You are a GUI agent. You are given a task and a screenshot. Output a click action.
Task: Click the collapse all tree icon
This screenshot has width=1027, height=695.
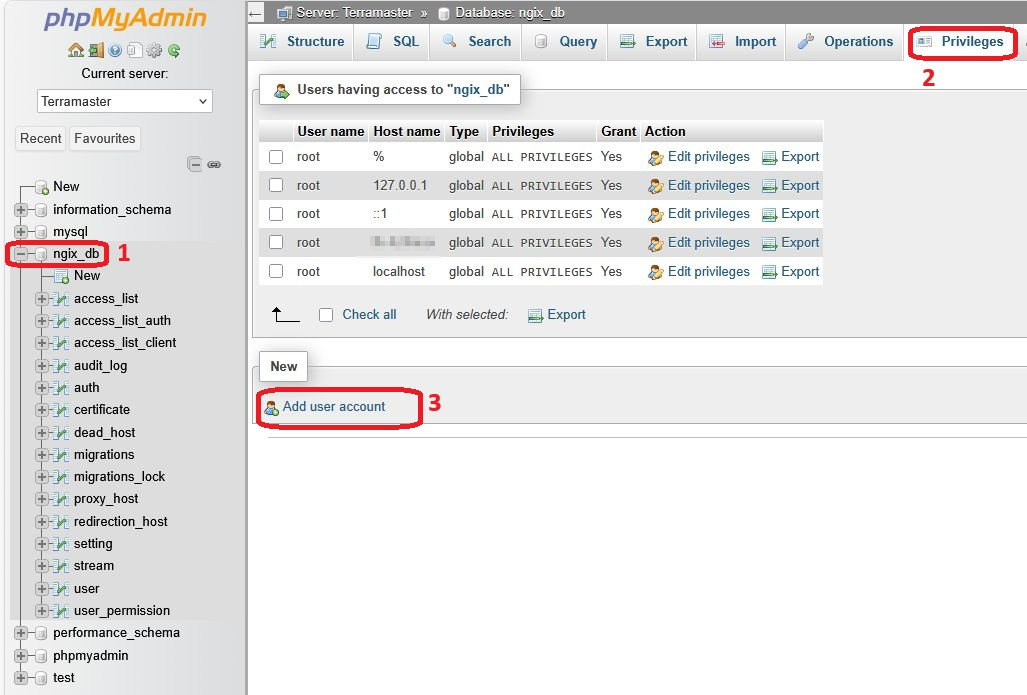(x=195, y=164)
